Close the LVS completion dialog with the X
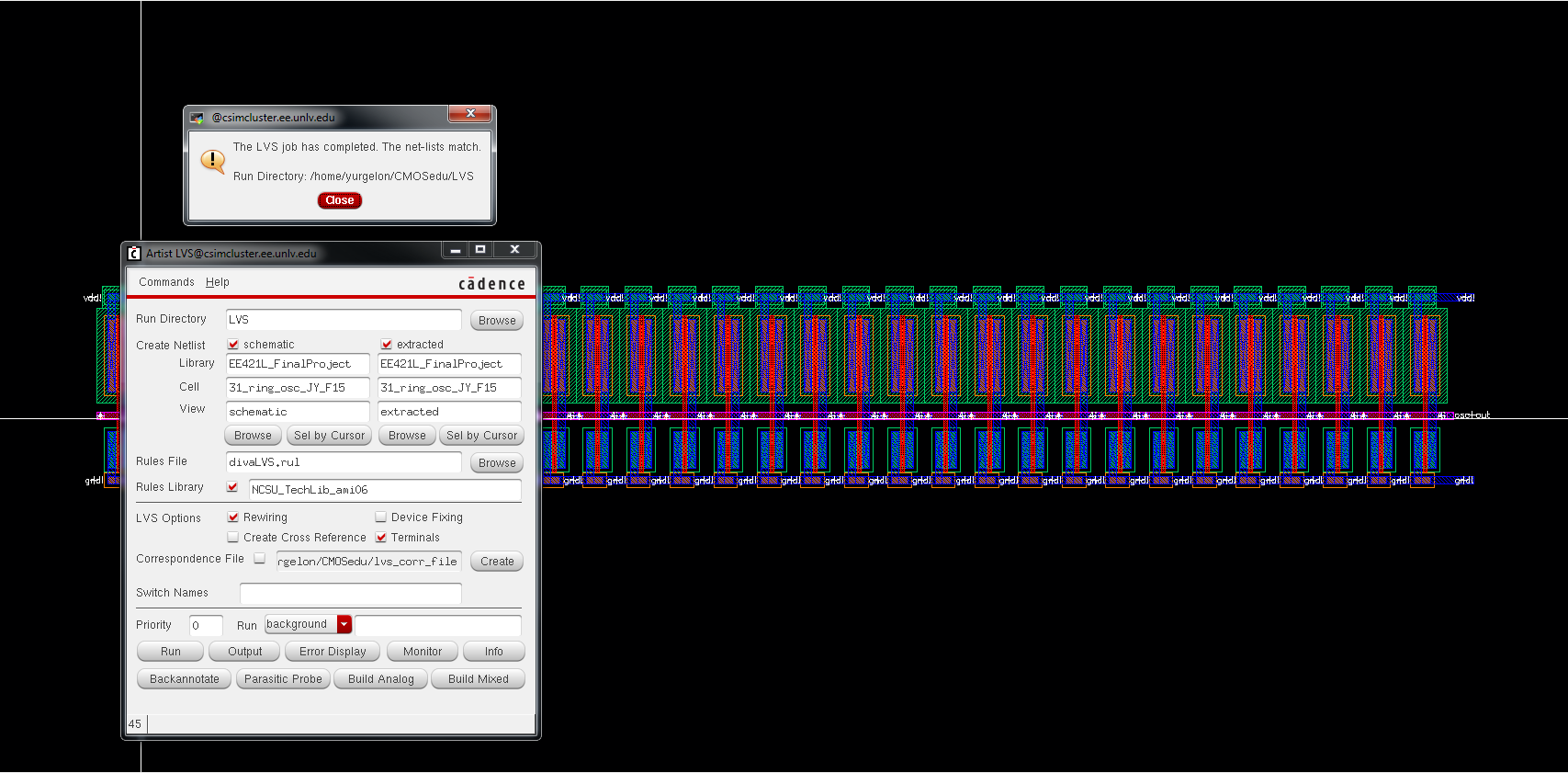1568x773 pixels. [470, 114]
